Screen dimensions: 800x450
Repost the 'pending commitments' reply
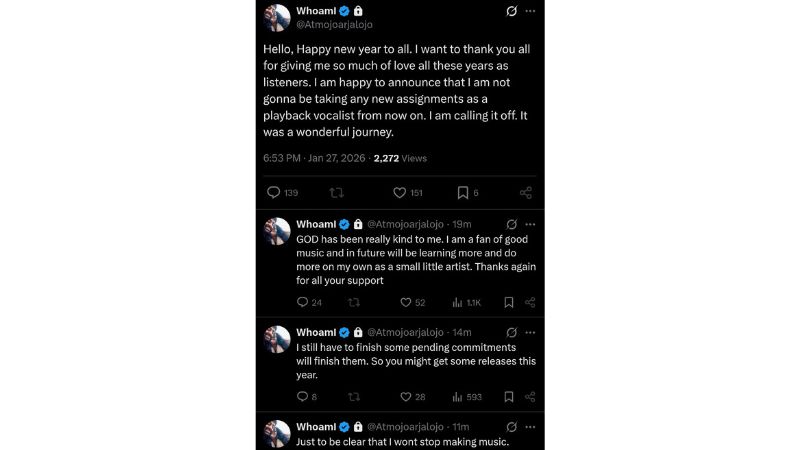tap(353, 397)
